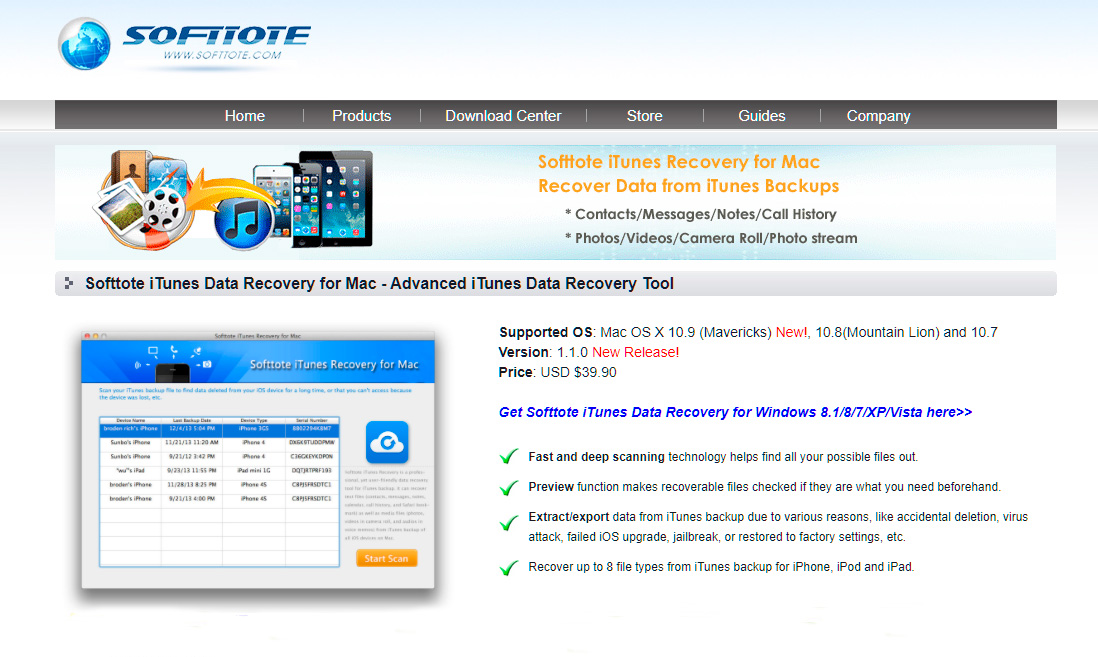Open the Windows 8.1/8/7/XP/Vista version link

click(735, 412)
